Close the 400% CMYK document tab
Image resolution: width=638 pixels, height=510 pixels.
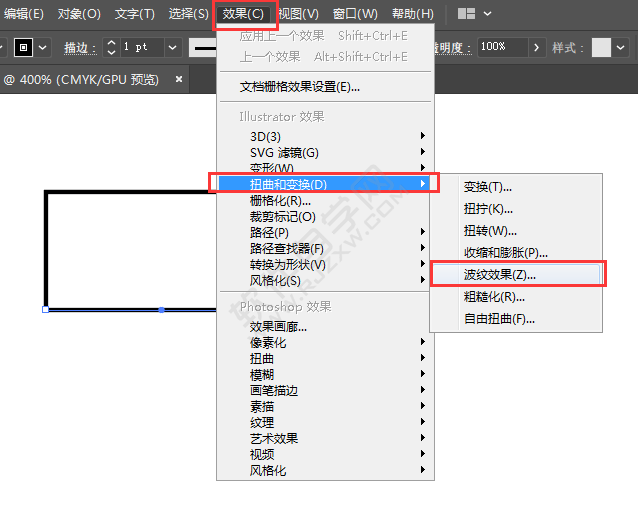(179, 79)
